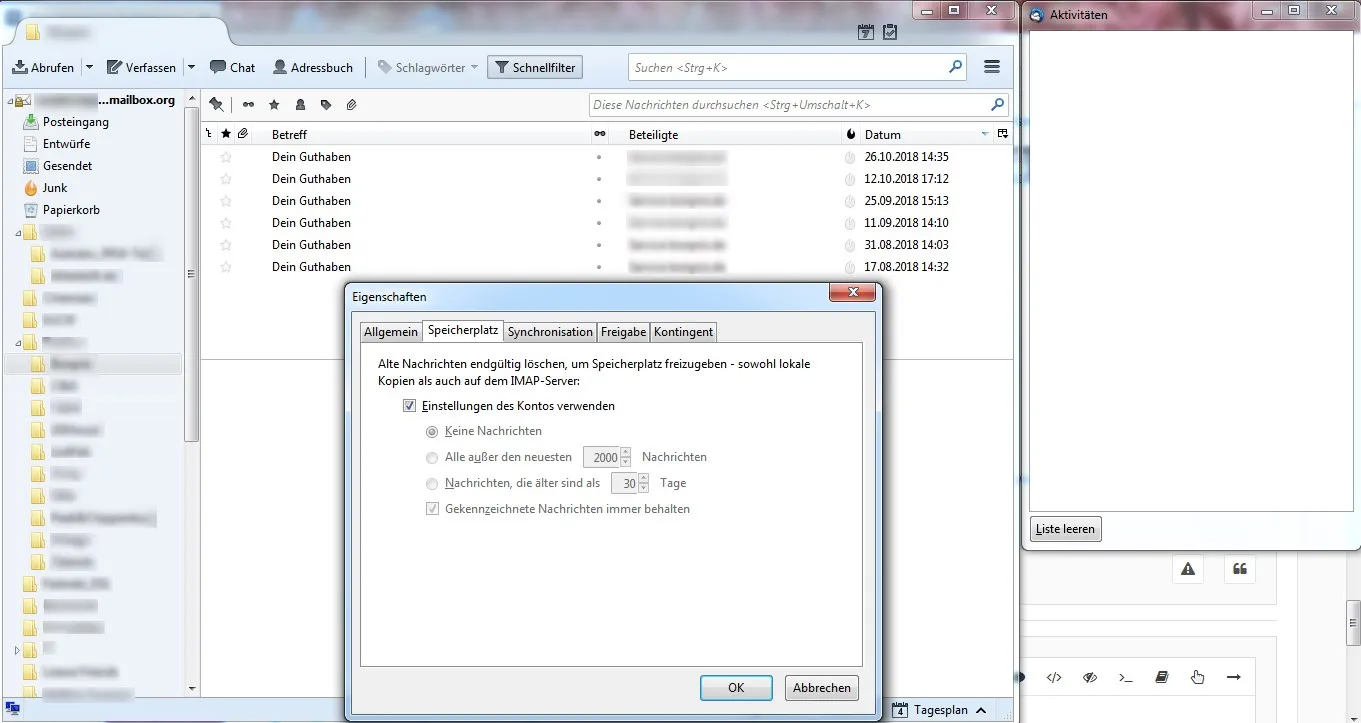Switch to the Synchronisation tab
Viewport: 1361px width, 723px height.
(x=550, y=332)
